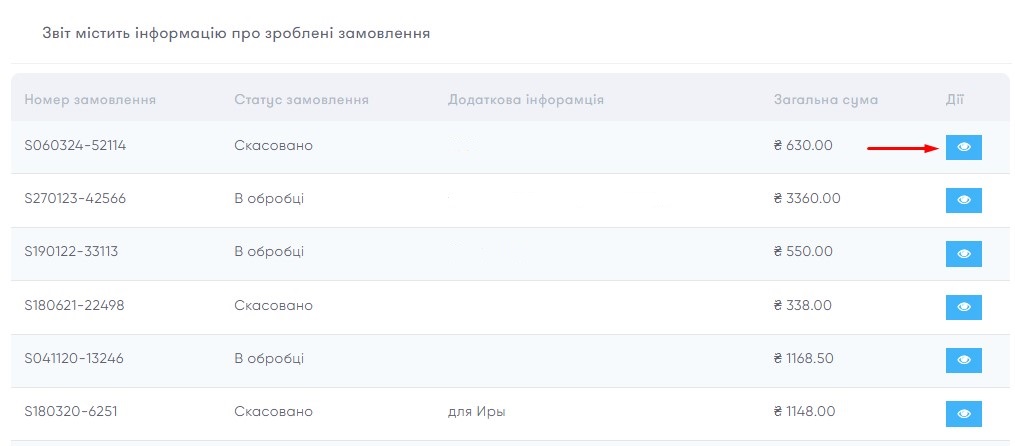
Task: View order S041120-13246 via eye icon
Action: pyautogui.click(x=963, y=360)
